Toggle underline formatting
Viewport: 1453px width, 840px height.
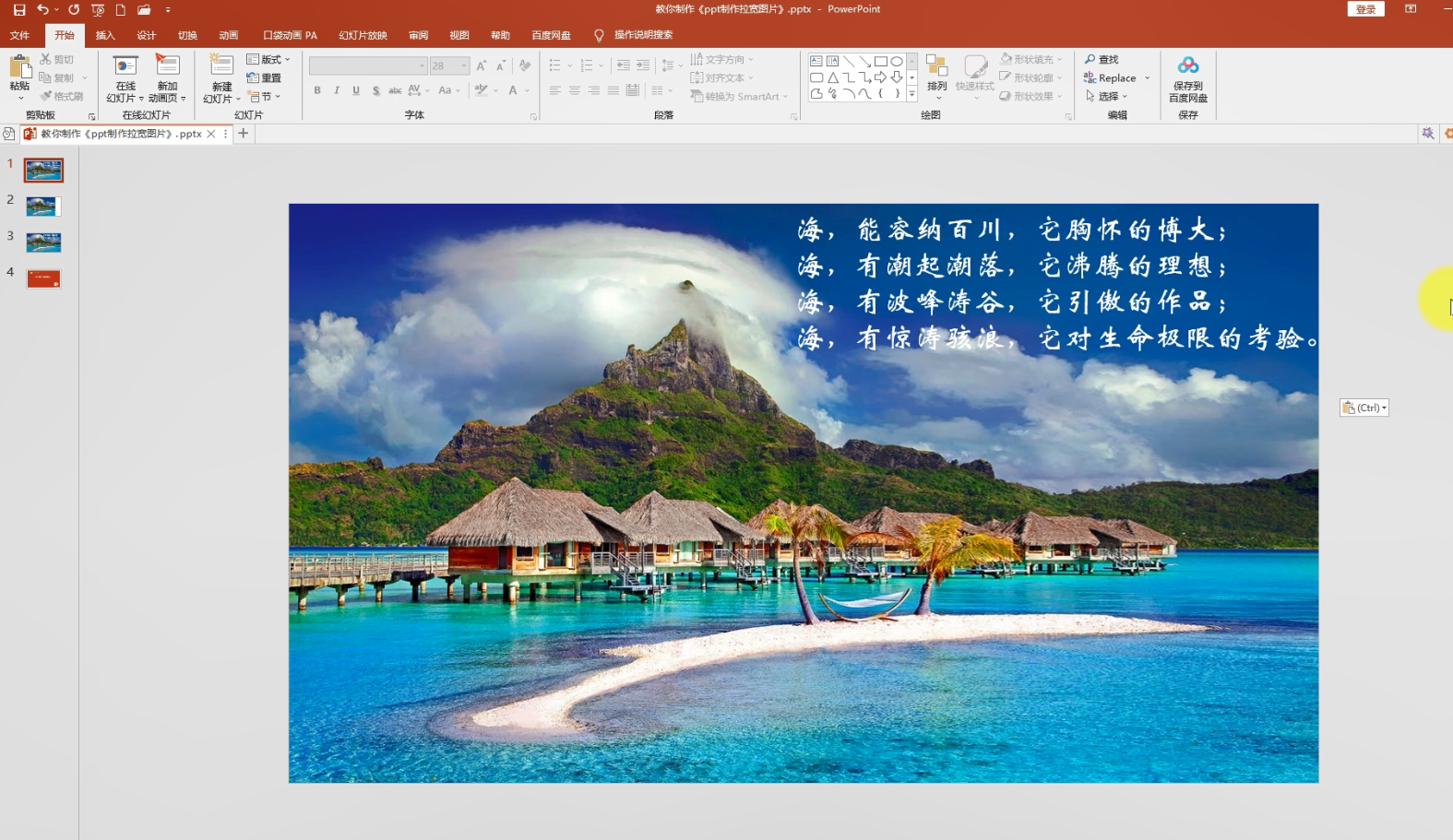(356, 90)
